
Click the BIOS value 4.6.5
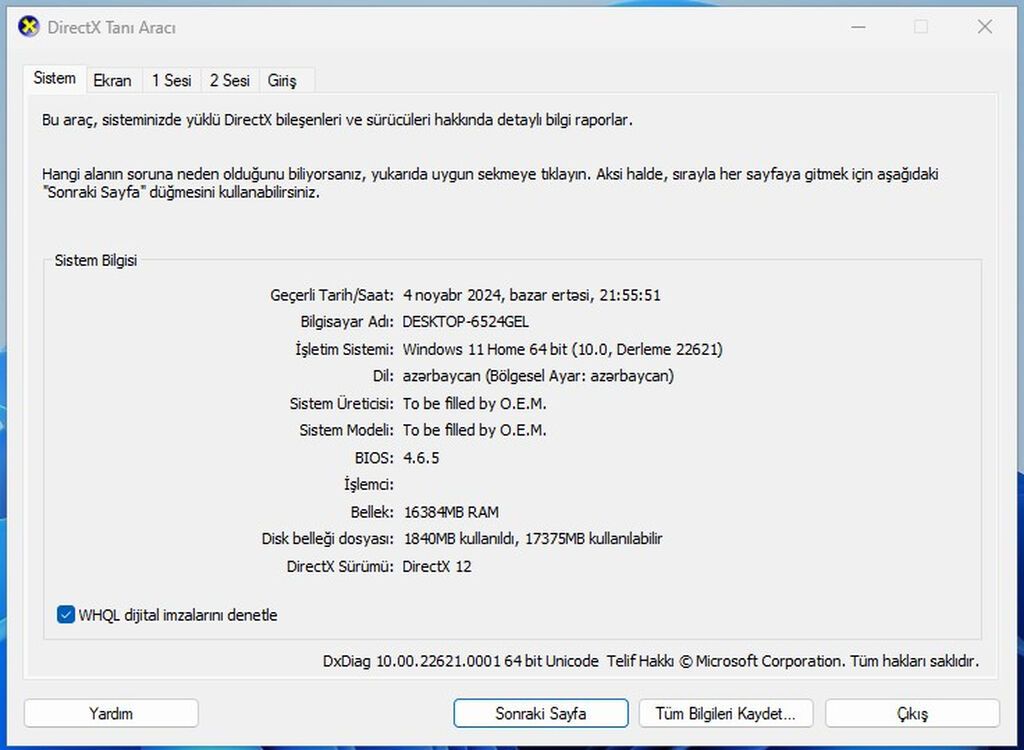click(421, 458)
